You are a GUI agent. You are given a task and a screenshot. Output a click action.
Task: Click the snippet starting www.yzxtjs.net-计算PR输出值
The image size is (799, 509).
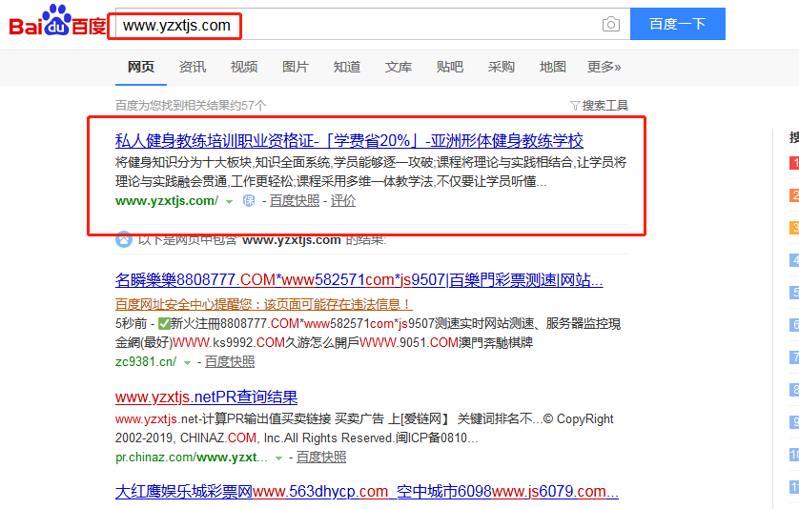[364, 428]
